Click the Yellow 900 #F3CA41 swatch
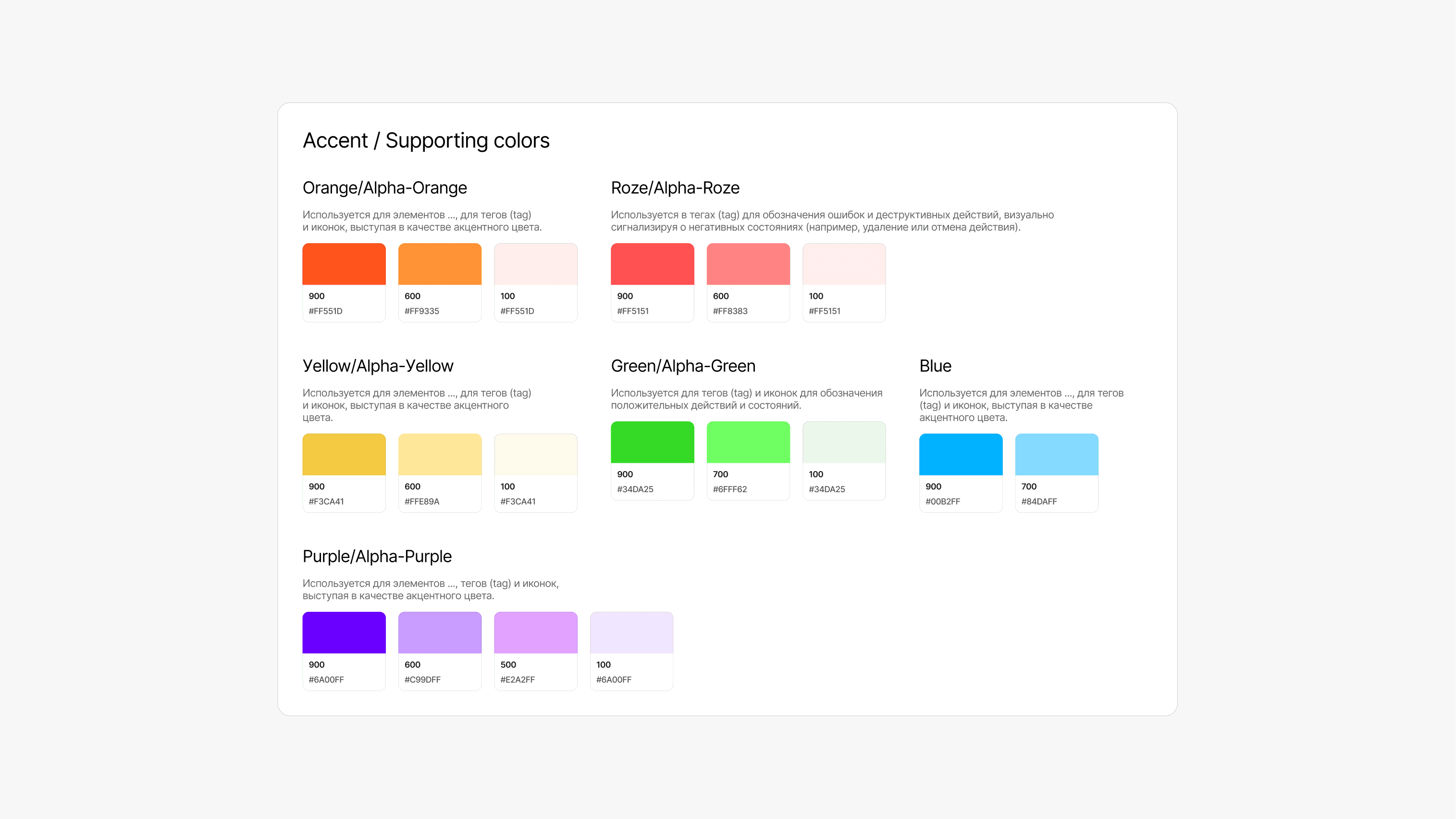This screenshot has height=819, width=1456. (344, 473)
